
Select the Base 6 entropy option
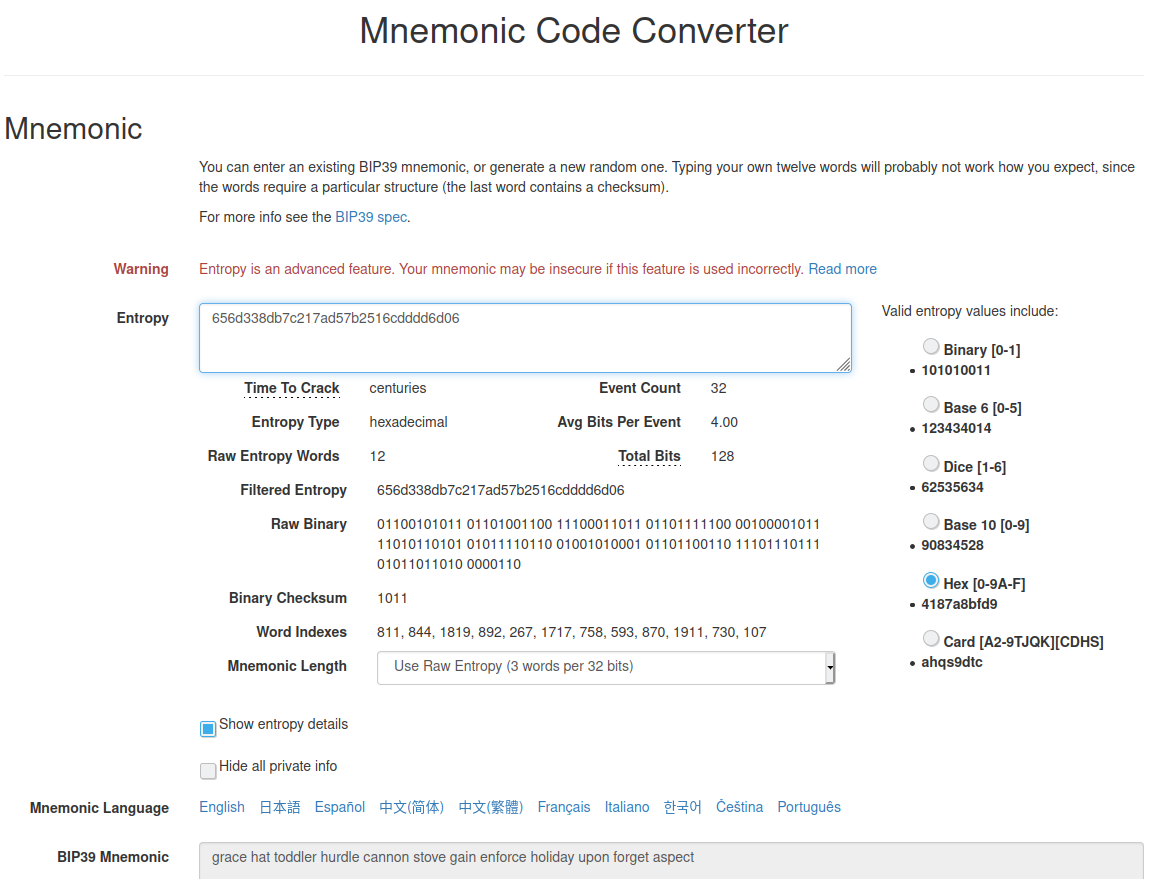point(931,404)
